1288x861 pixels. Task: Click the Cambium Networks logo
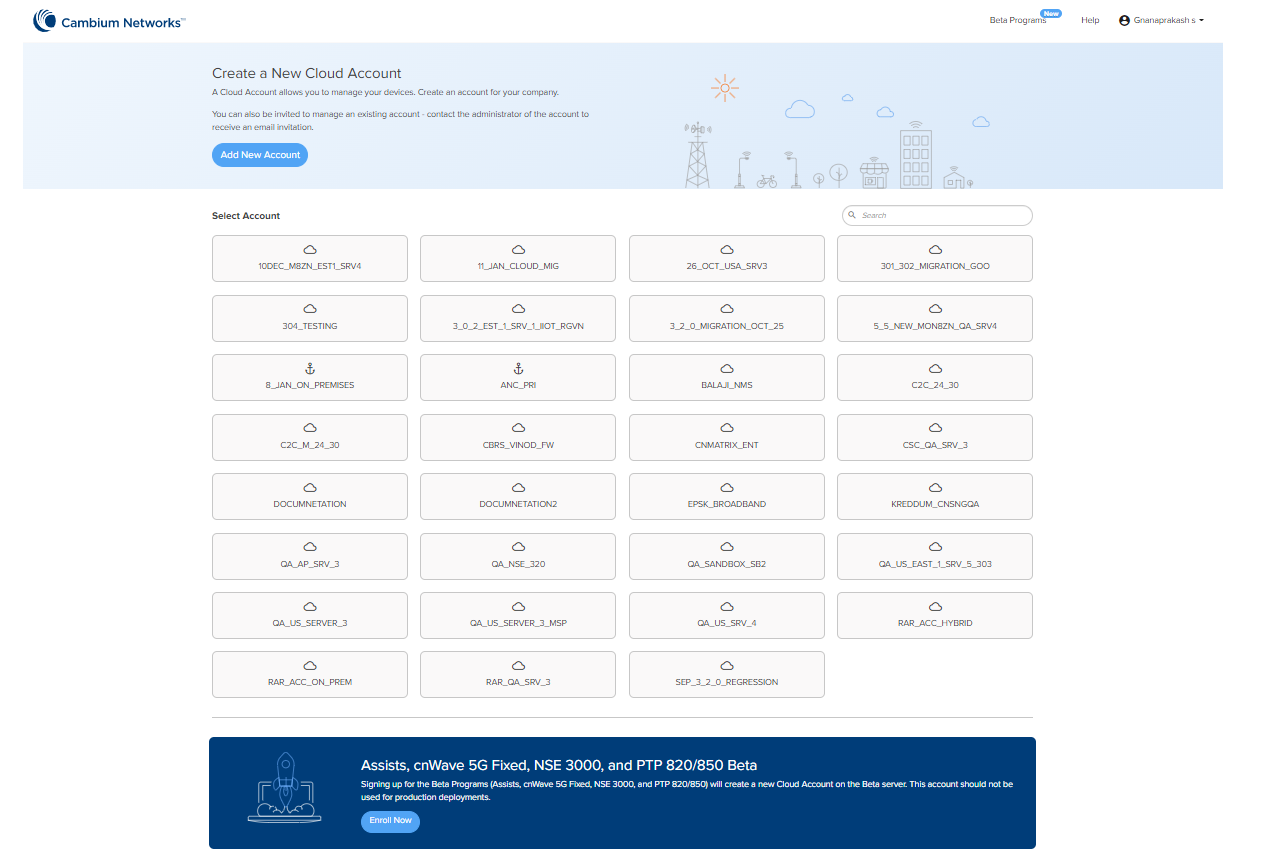[x=109, y=21]
